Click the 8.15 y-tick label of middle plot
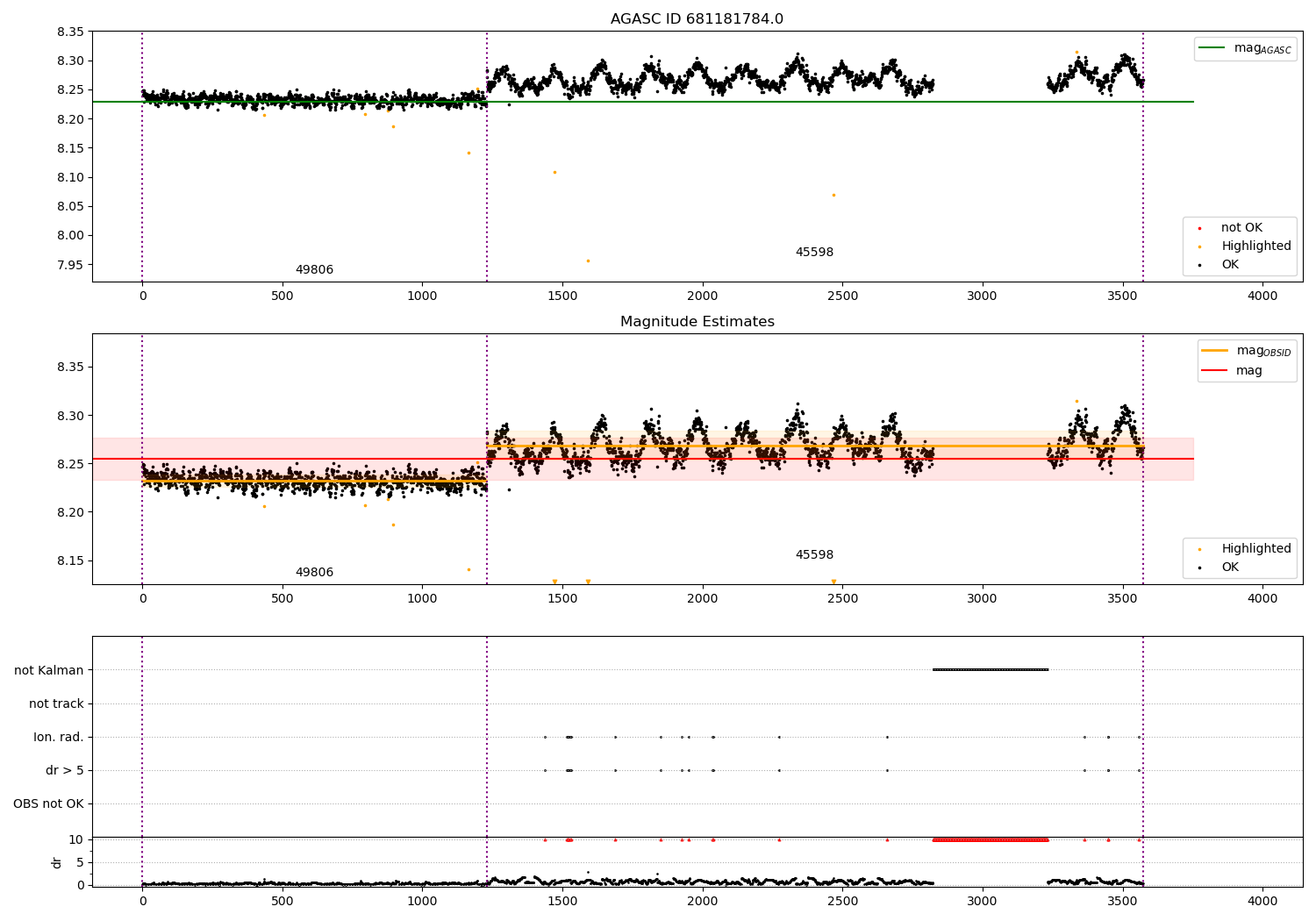1316x921 pixels. [x=70, y=560]
